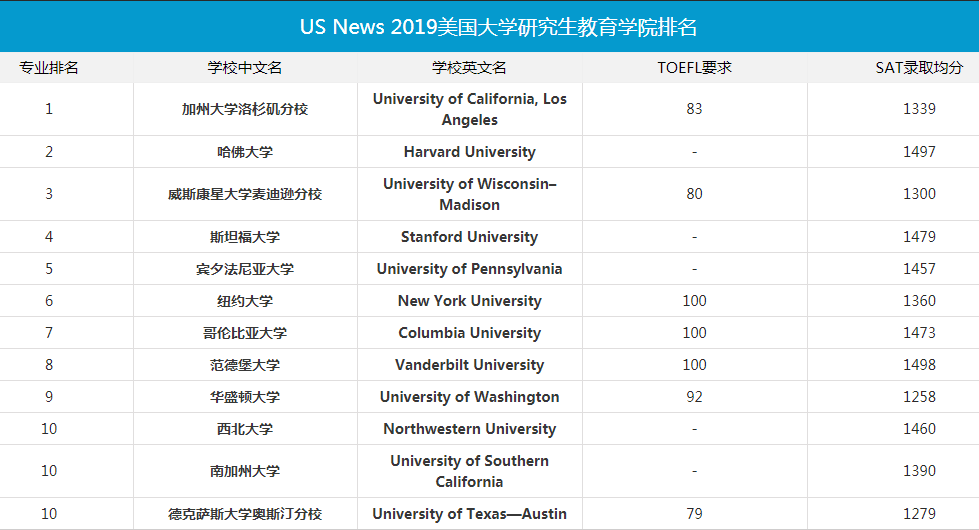Click SAT score 1479
The width and height of the screenshot is (979, 530).
coord(919,237)
